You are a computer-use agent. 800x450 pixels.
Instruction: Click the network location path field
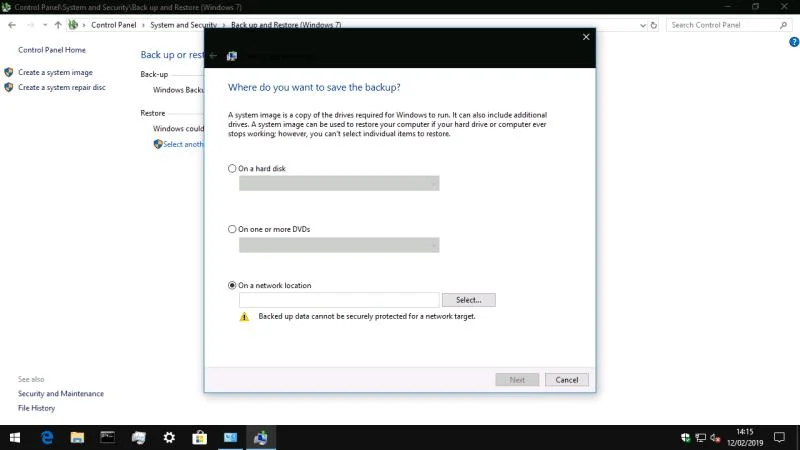click(x=339, y=300)
